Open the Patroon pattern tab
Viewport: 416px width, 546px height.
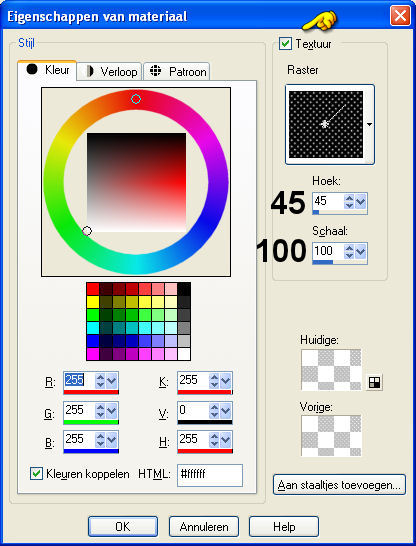point(176,72)
